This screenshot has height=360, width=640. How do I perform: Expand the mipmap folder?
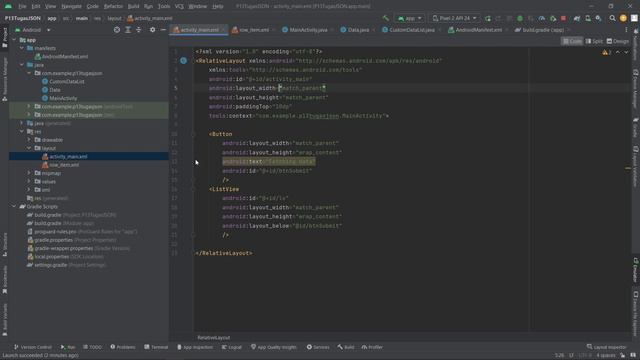[29, 173]
